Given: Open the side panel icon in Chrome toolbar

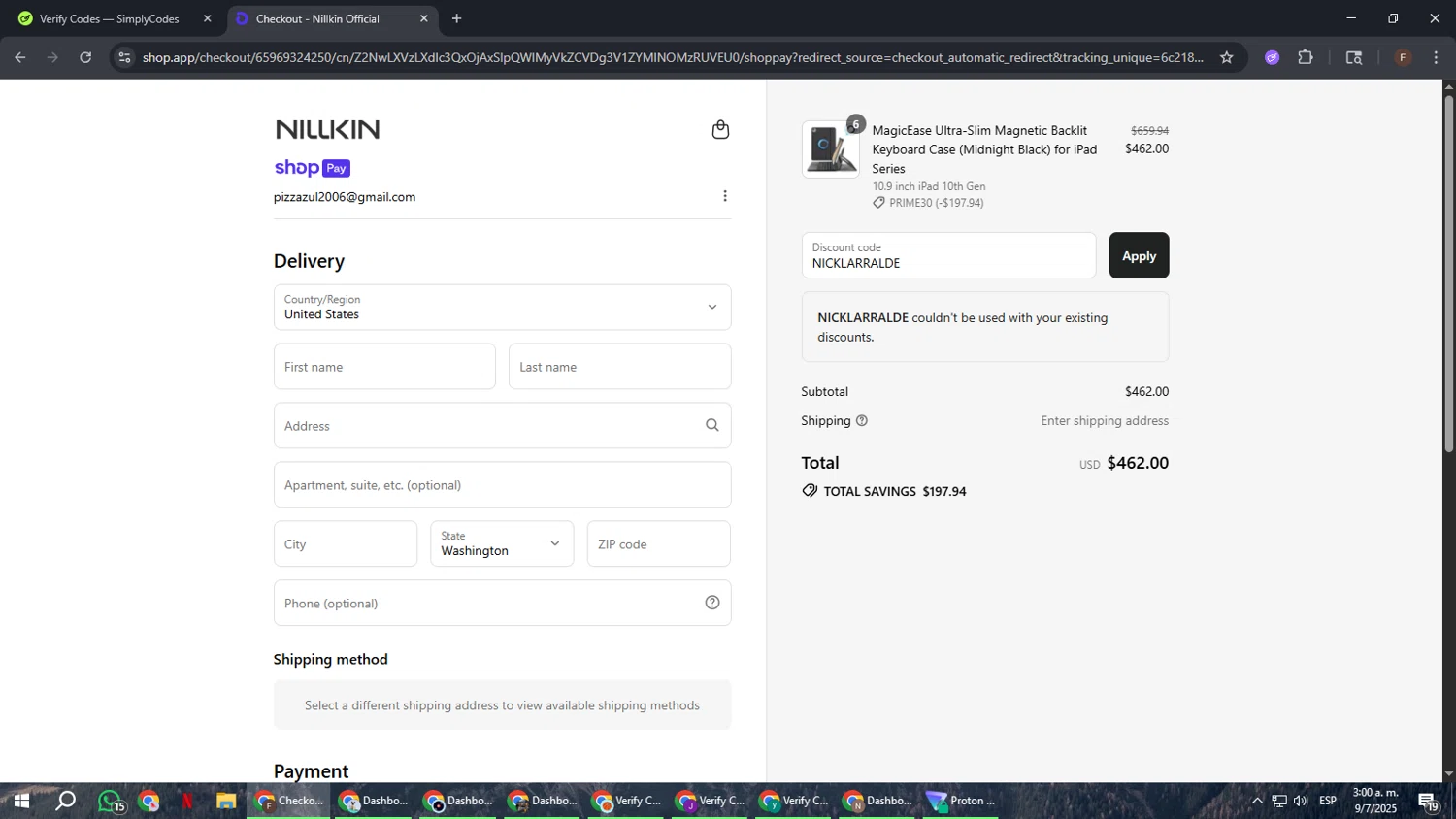Looking at the screenshot, I should [1354, 57].
